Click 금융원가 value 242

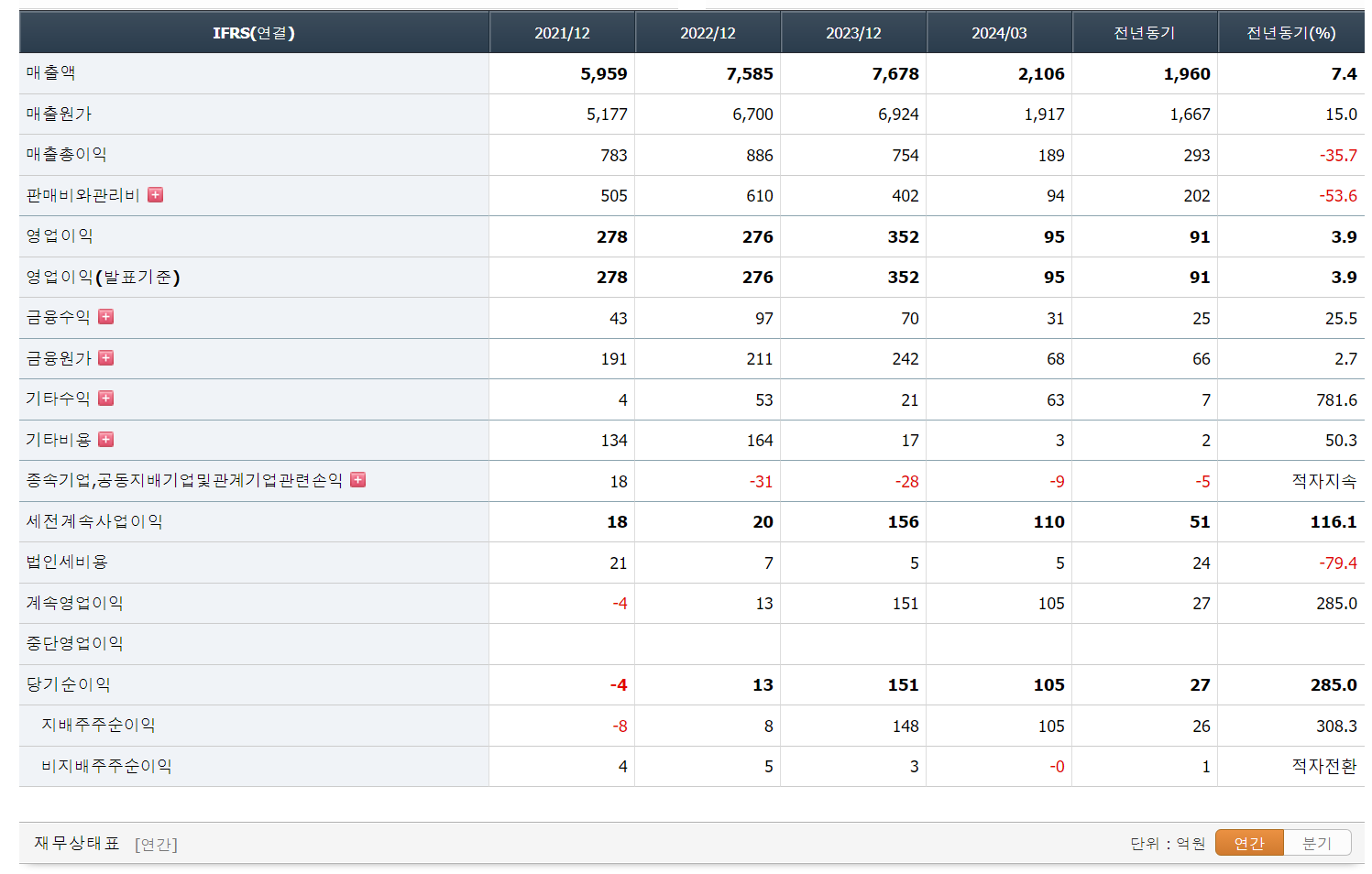tap(906, 359)
